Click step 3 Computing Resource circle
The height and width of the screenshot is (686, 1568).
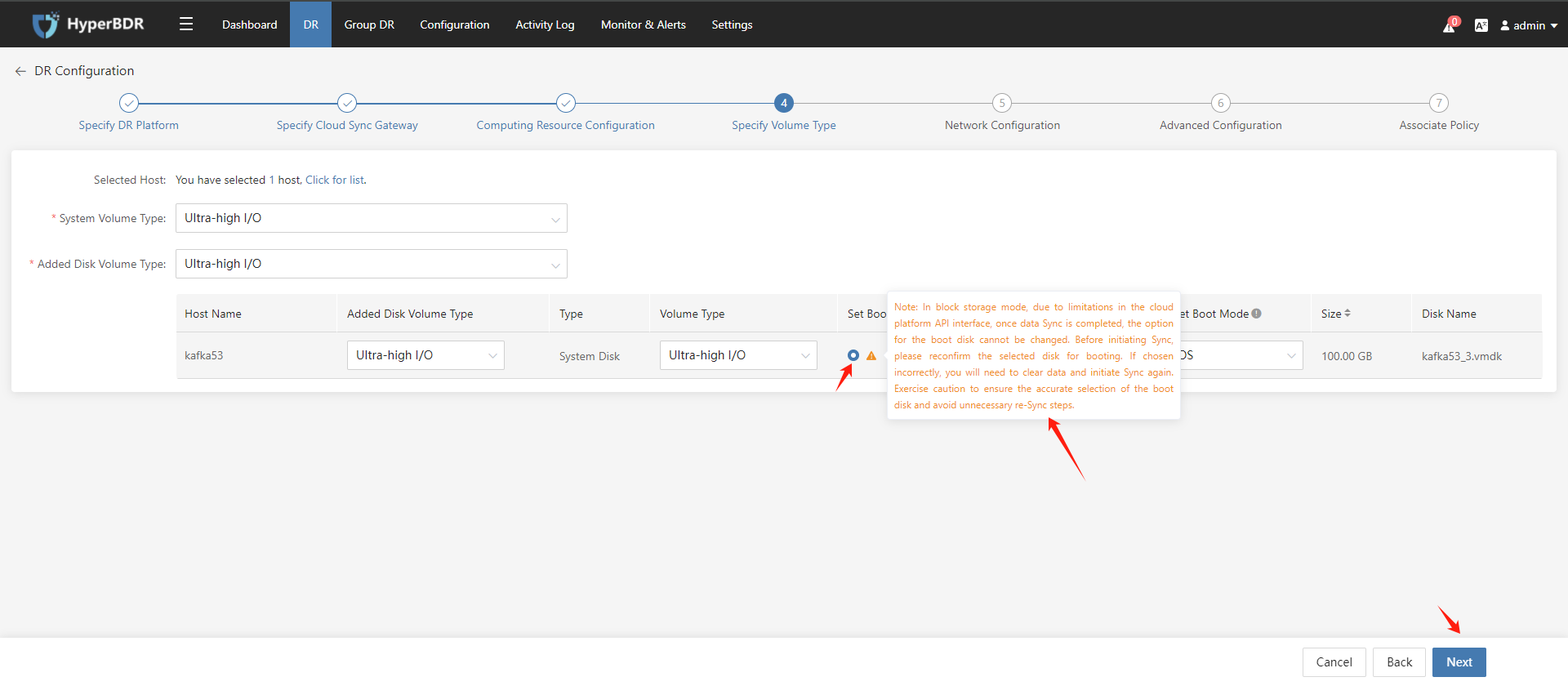[x=566, y=103]
